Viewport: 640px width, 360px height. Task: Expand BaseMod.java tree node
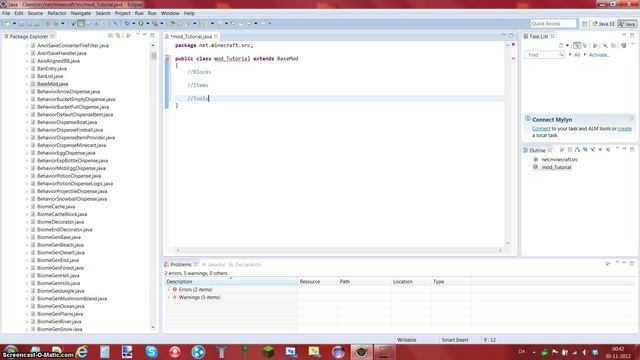click(27, 84)
